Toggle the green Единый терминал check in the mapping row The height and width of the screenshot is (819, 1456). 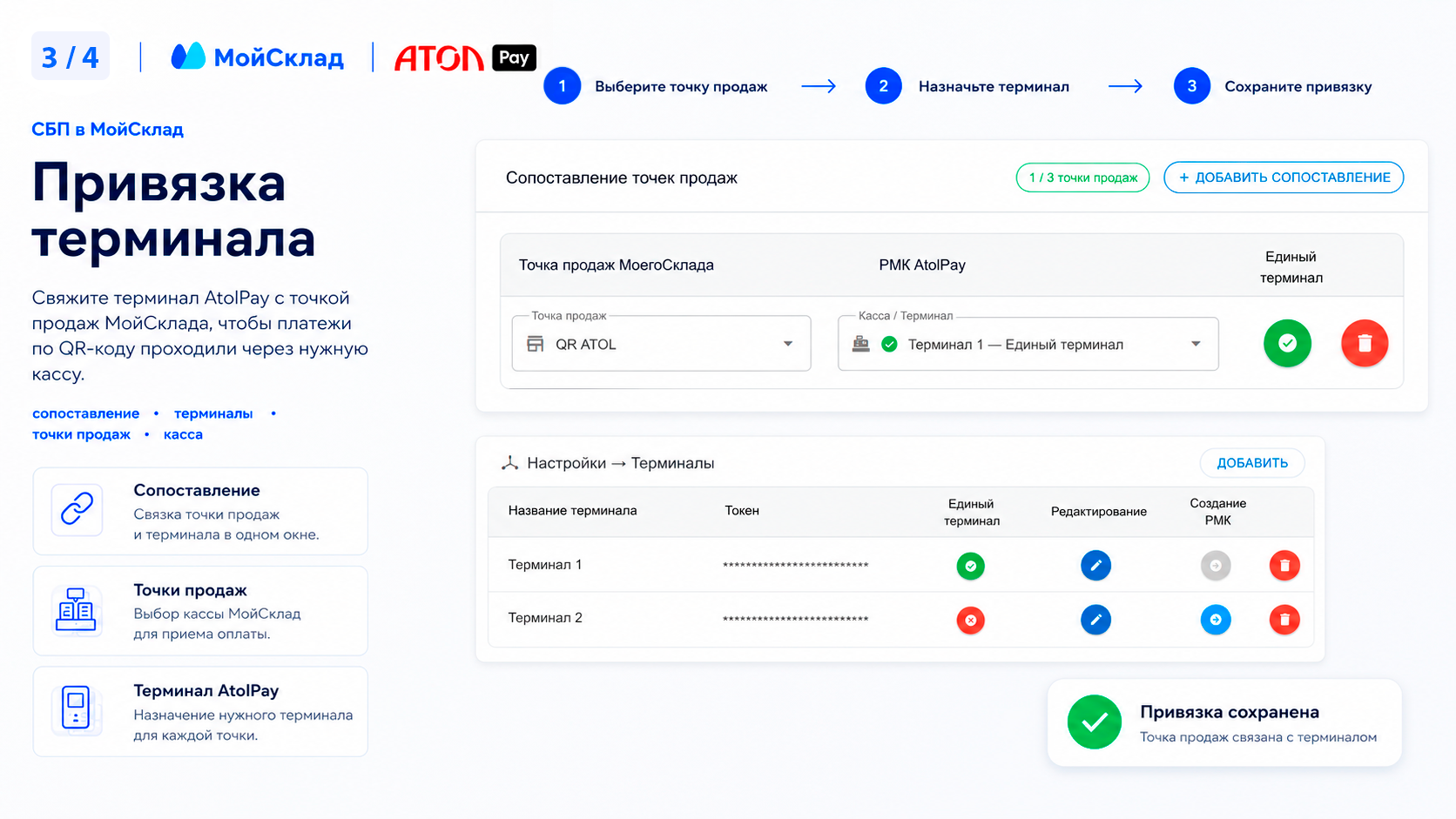(1287, 343)
